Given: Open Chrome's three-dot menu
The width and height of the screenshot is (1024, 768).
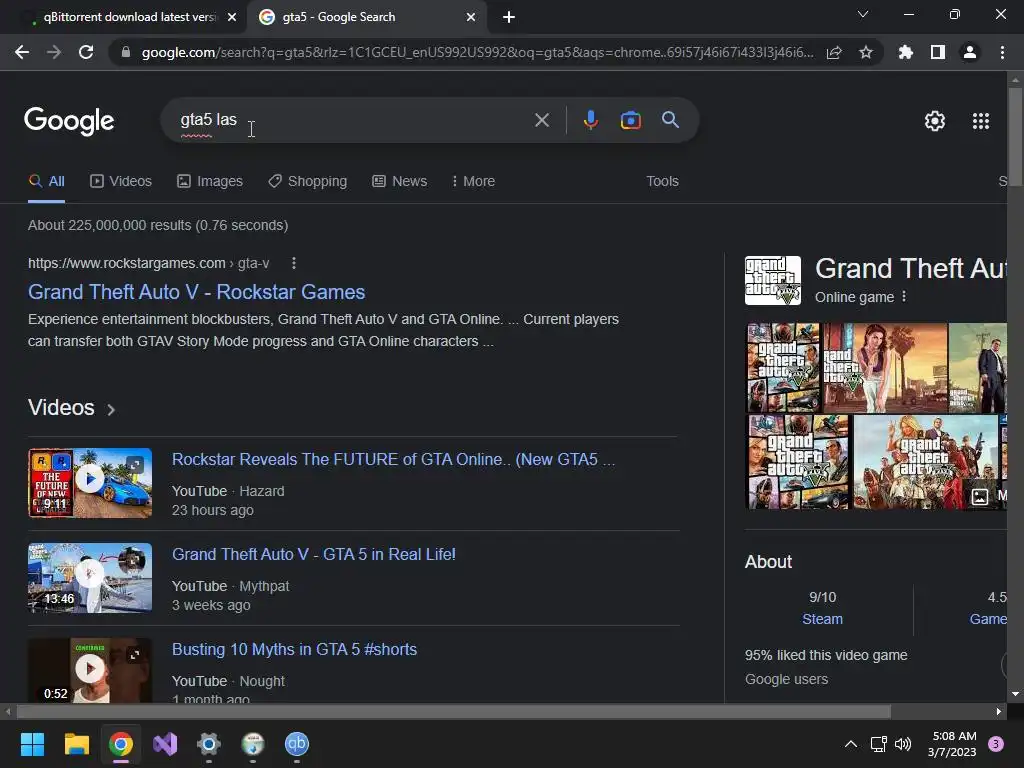Looking at the screenshot, I should 1002,52.
